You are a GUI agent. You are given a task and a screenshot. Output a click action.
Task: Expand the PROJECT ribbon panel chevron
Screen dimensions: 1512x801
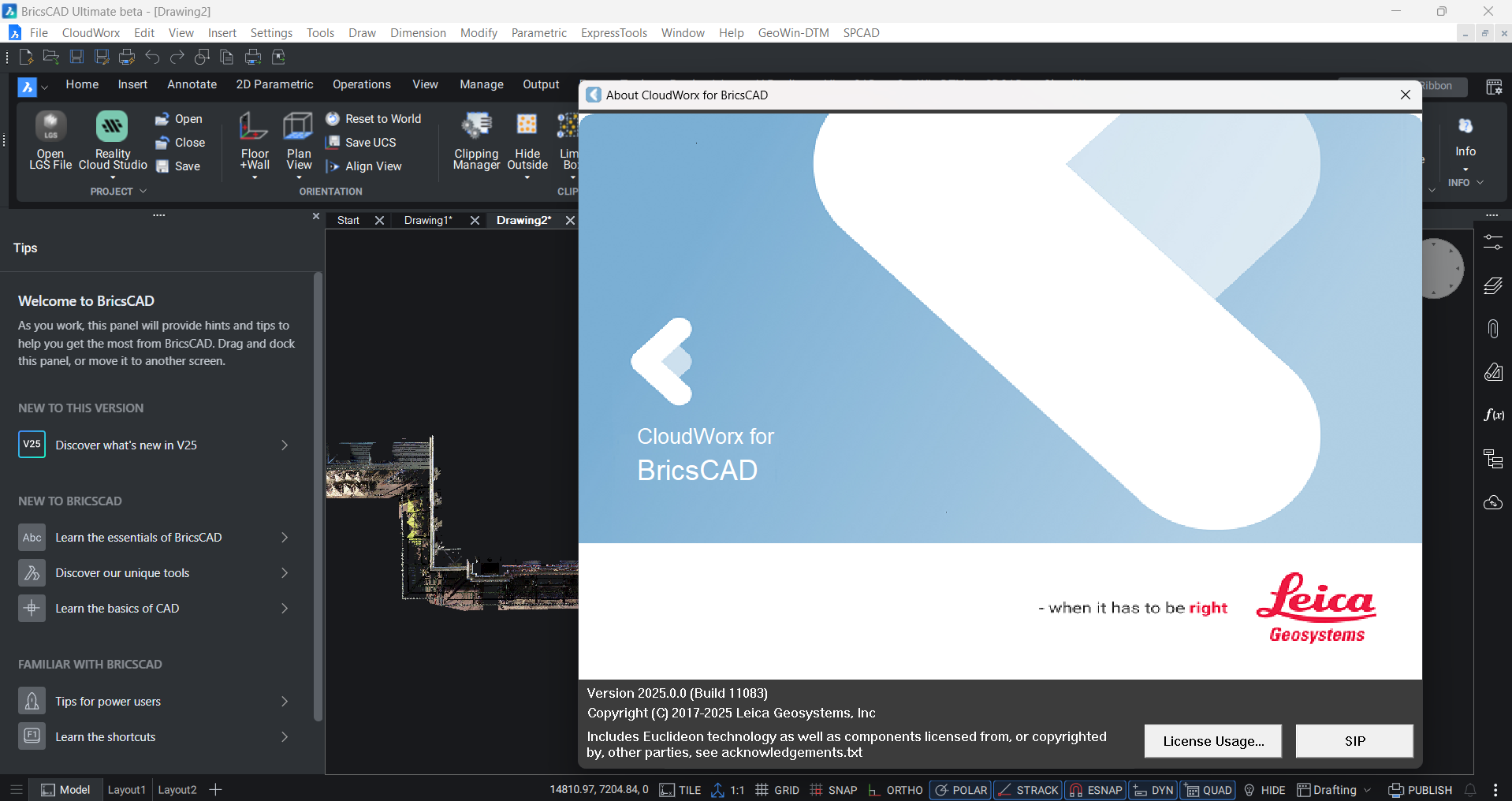click(143, 192)
